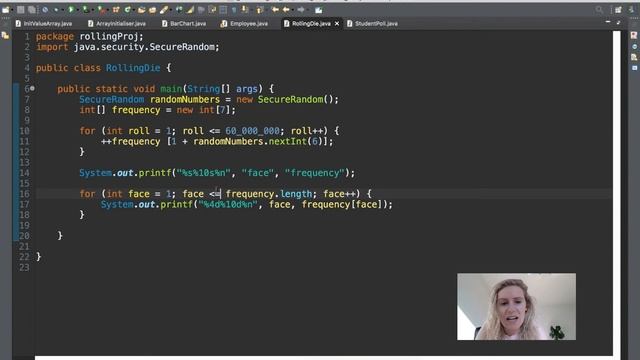640x360 pixels.
Task: Click the Last Edit Location arrow
Action: coord(275,10)
